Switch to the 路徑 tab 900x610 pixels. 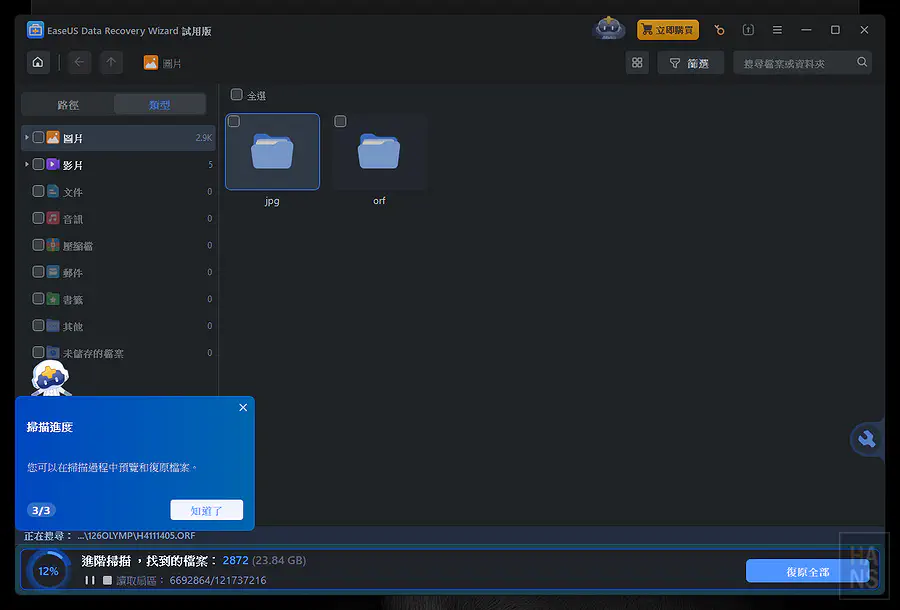68,105
